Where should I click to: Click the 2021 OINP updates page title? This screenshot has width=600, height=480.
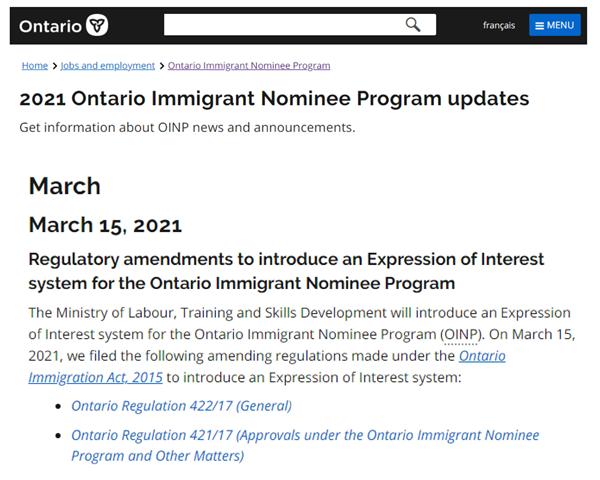tap(274, 99)
